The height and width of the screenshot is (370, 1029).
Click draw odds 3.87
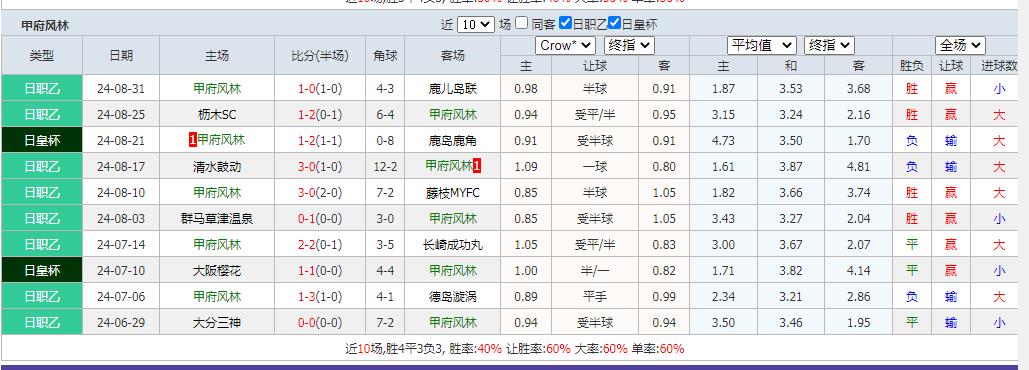point(791,167)
